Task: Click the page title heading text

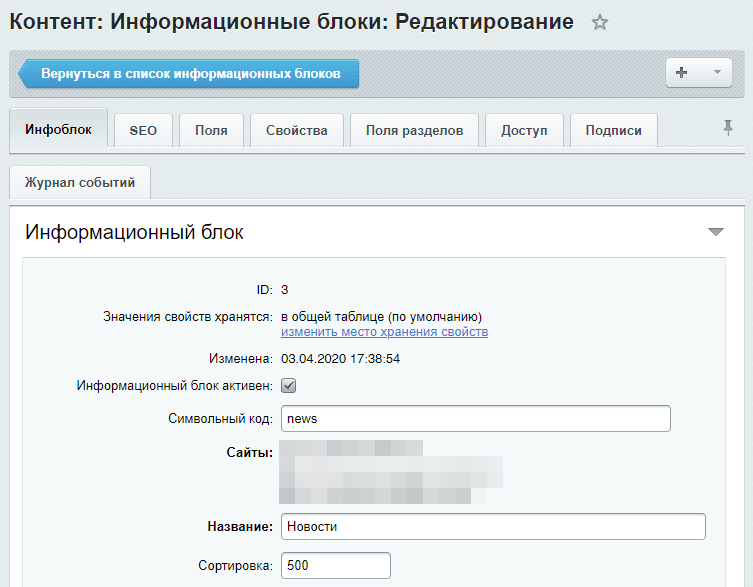Action: coord(291,22)
